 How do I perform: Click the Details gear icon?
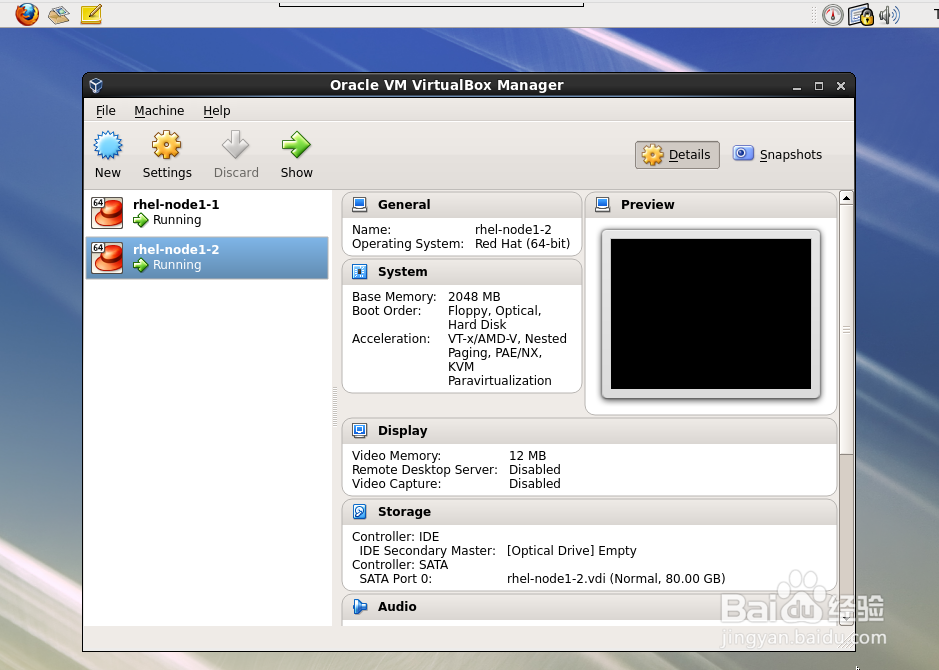coord(652,155)
